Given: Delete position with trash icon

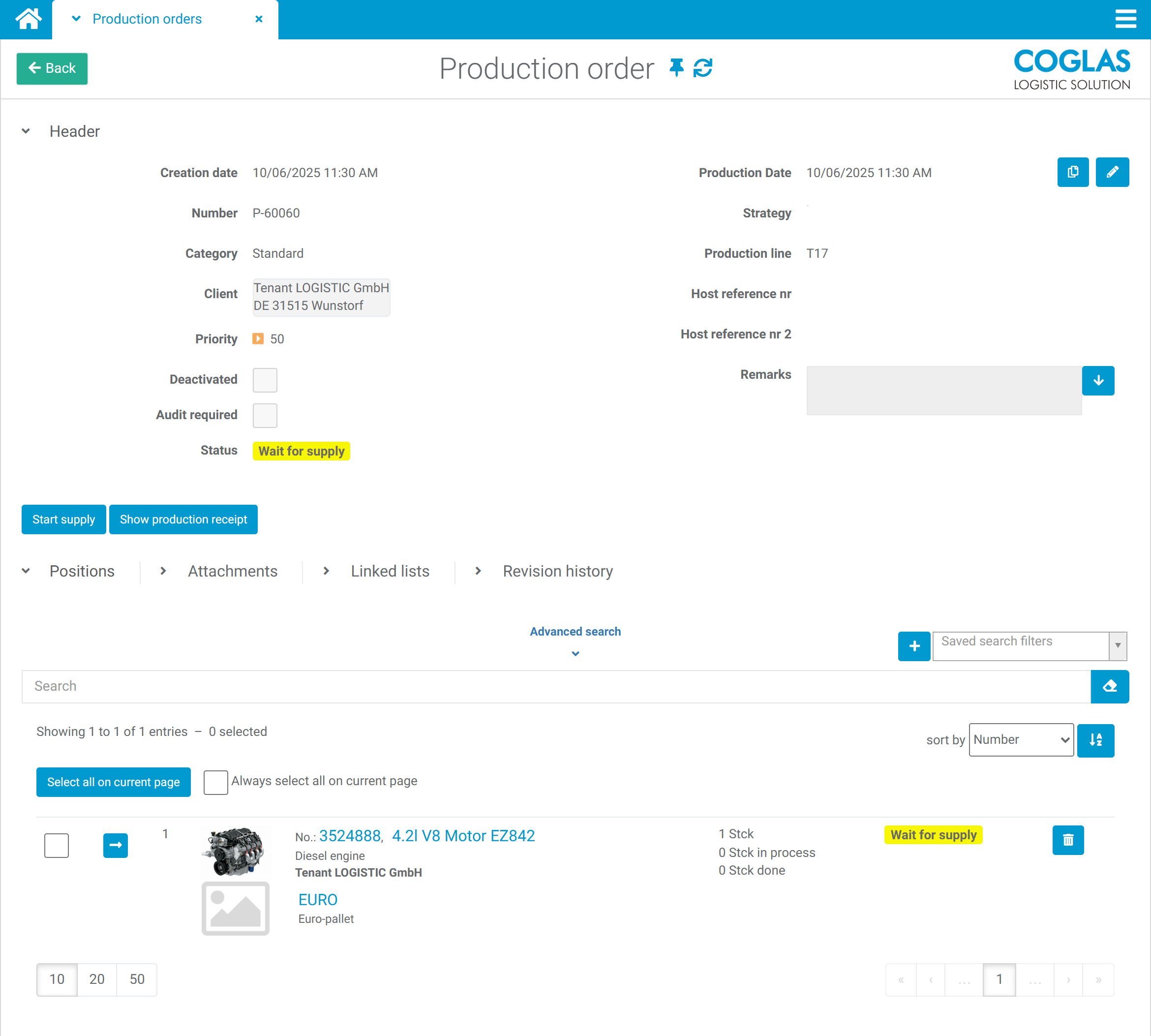Looking at the screenshot, I should click(1067, 840).
